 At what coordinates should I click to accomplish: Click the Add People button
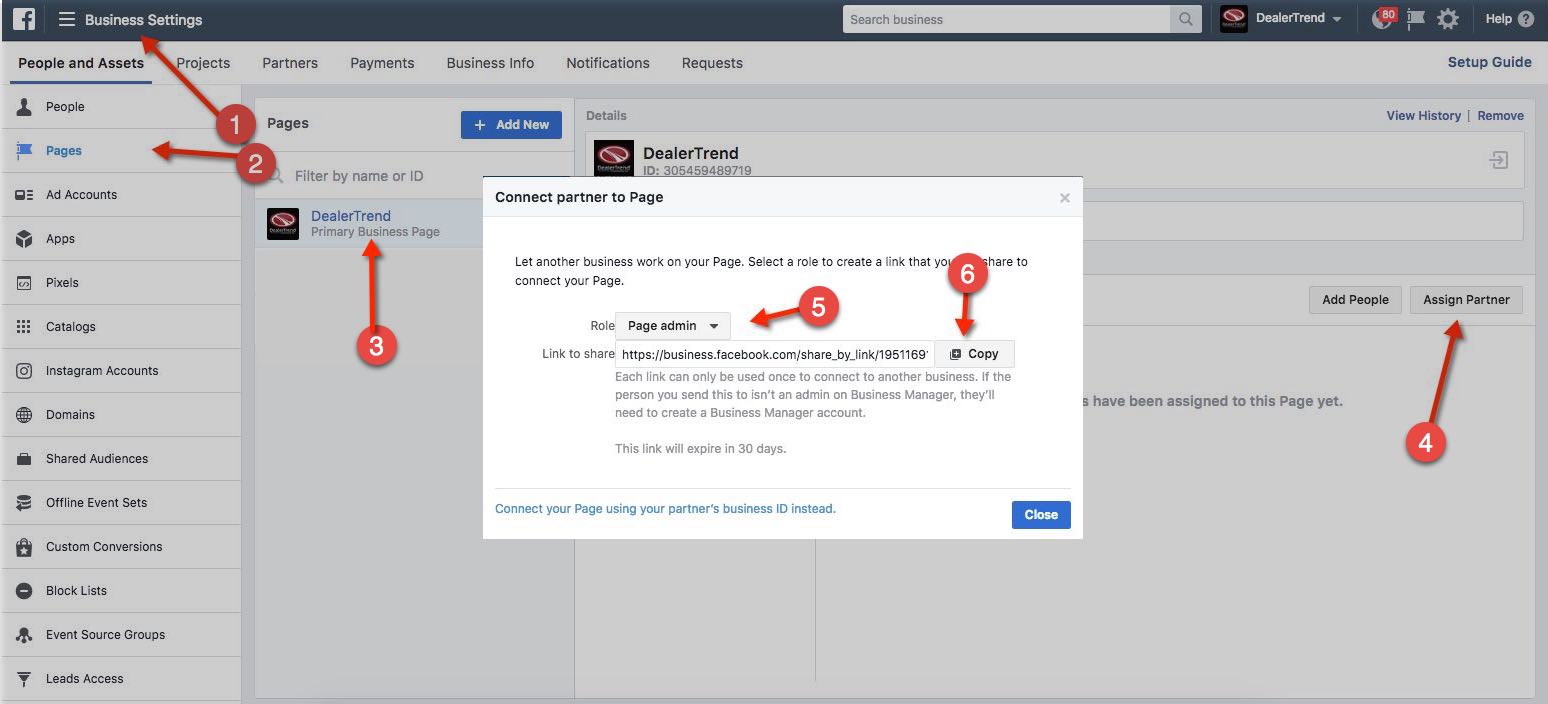[1355, 300]
